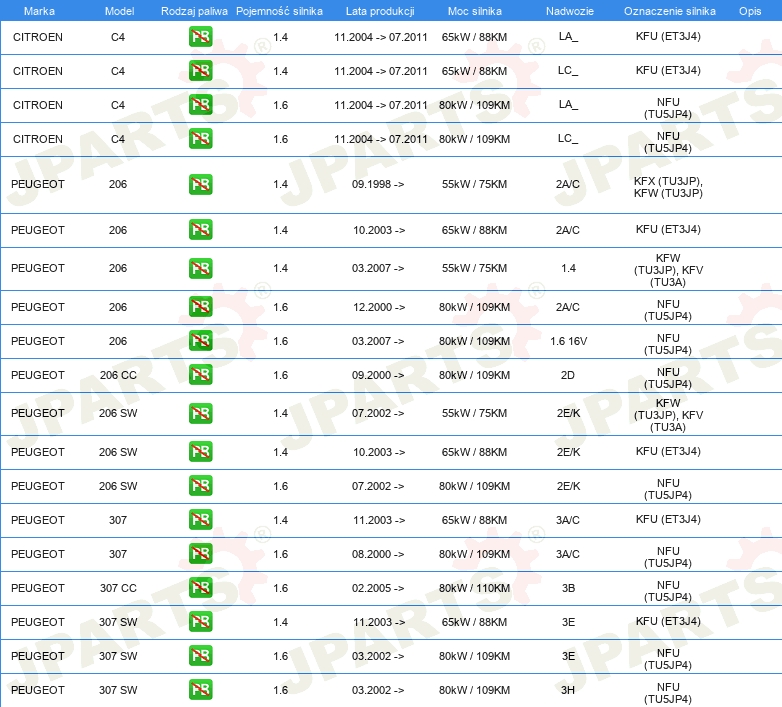
Task: Click fuel icon in Citroen C4 1.6 LA_ row
Action: tap(200, 105)
